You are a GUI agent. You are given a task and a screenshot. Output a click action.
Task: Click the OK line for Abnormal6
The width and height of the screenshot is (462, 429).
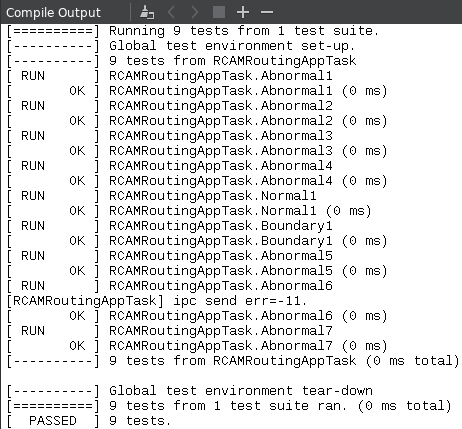(197, 316)
